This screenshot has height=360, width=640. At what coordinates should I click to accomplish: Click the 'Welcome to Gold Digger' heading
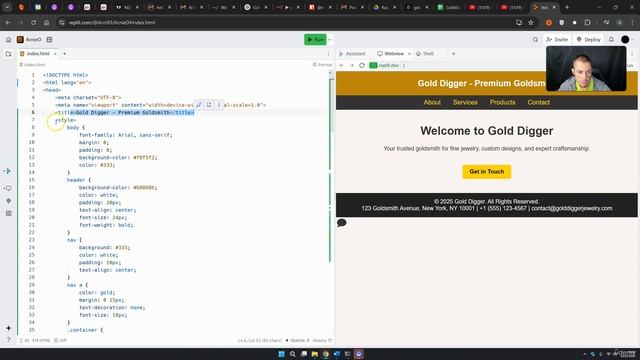click(x=487, y=131)
